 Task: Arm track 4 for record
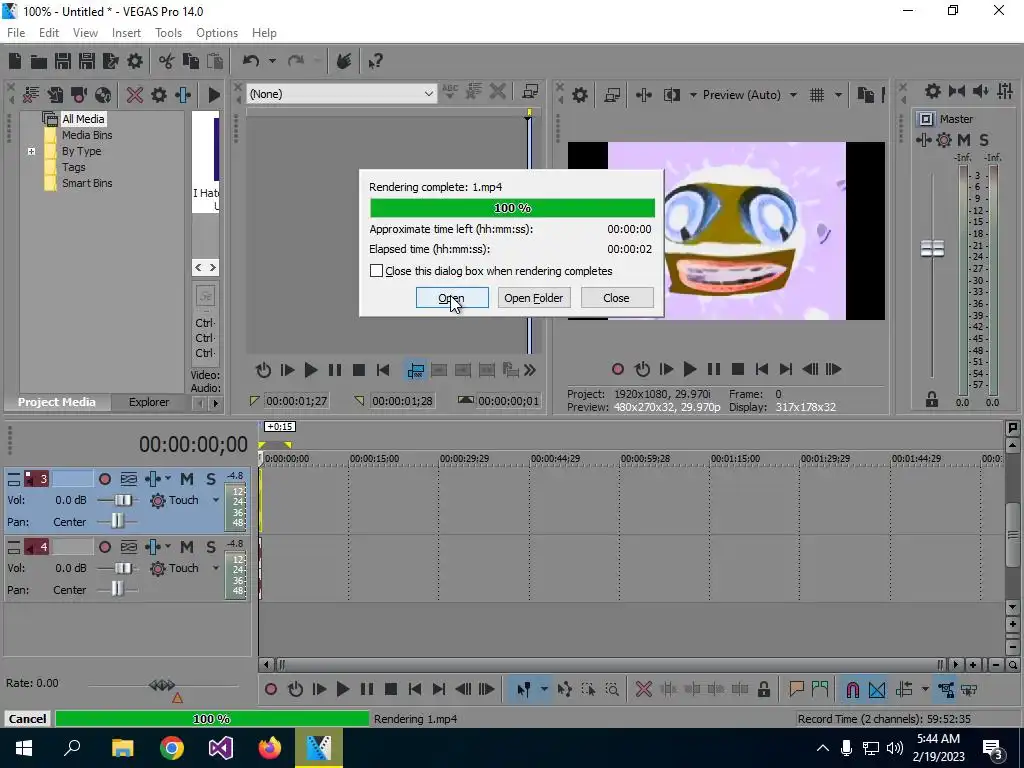click(x=104, y=547)
